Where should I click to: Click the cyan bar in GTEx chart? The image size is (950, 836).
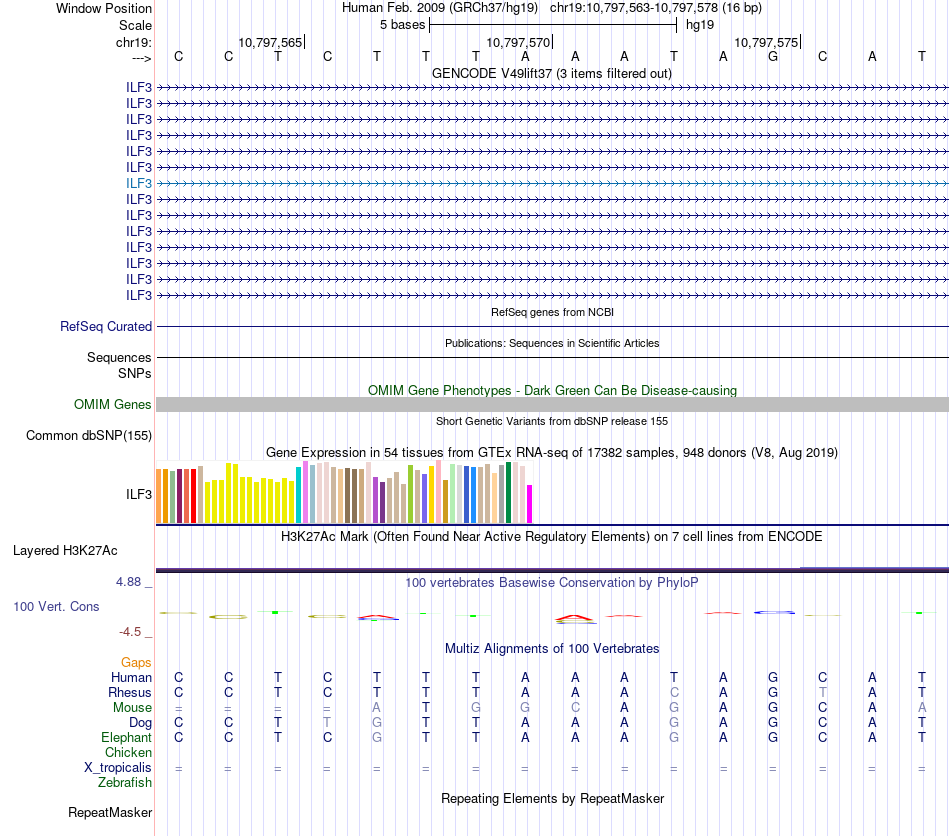pyautogui.click(x=299, y=495)
